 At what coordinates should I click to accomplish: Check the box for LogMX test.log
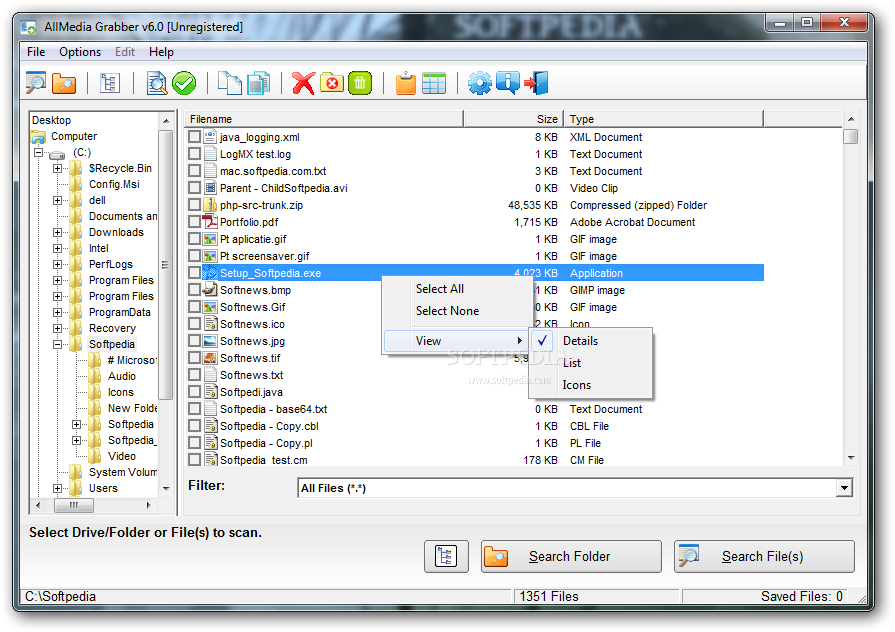(x=195, y=154)
